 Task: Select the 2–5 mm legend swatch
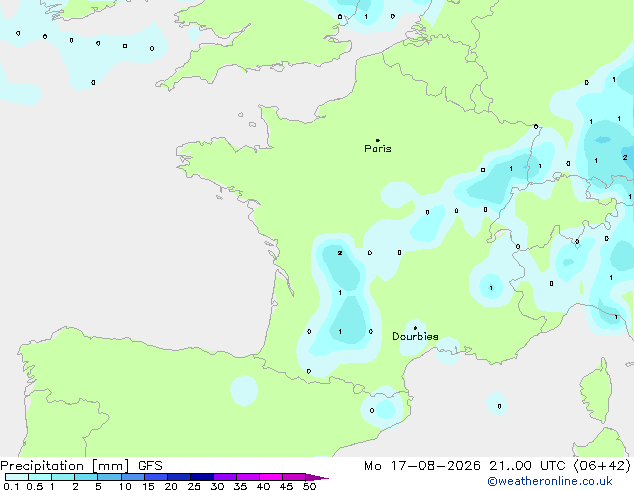pyautogui.click(x=86, y=477)
